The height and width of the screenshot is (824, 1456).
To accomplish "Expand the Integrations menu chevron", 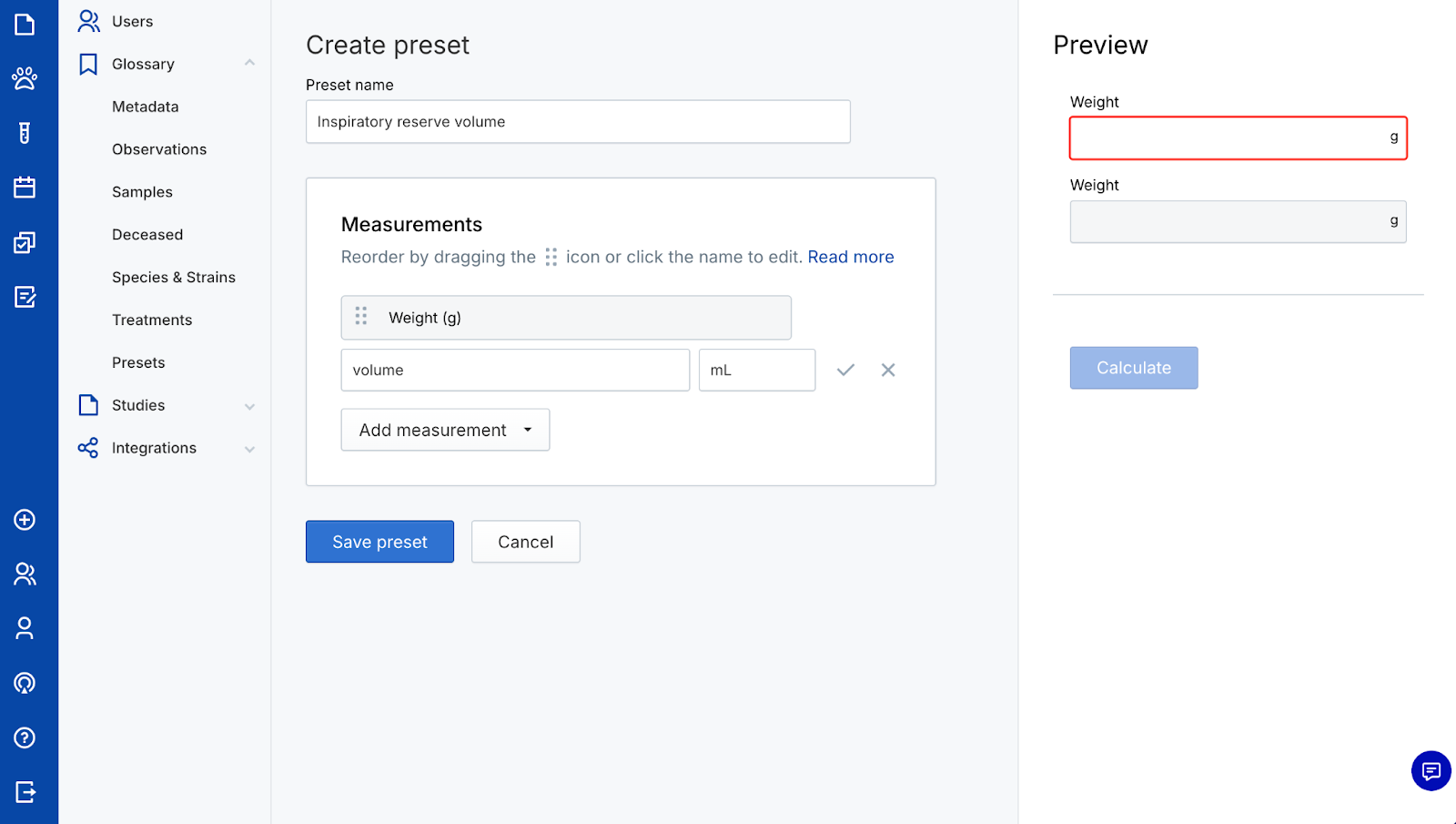I will (x=249, y=449).
